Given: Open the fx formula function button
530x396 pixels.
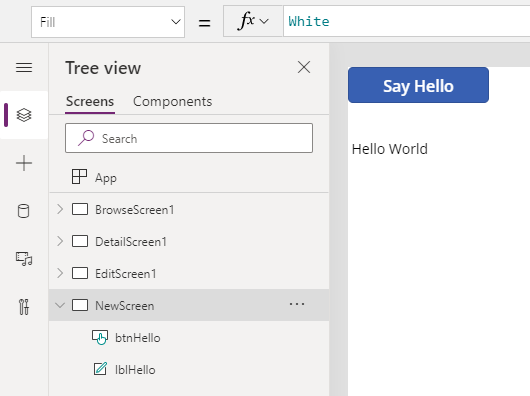Looking at the screenshot, I should [253, 21].
